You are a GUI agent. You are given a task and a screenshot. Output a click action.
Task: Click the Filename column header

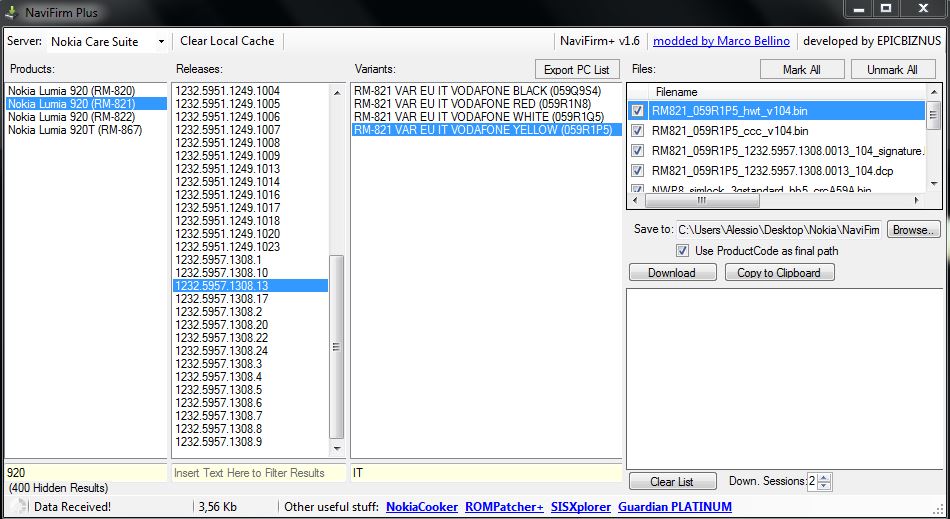pos(788,92)
